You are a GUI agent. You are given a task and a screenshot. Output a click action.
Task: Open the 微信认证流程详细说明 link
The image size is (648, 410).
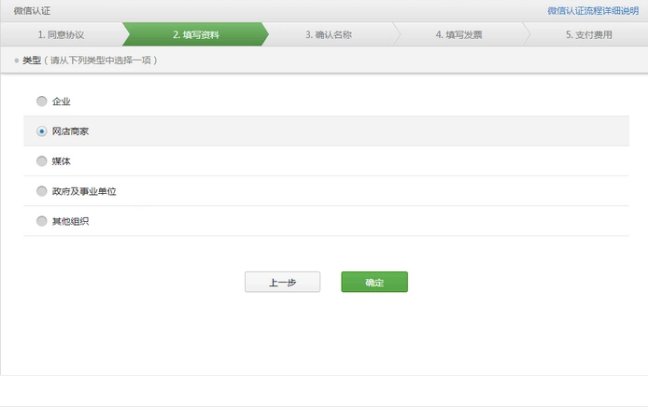click(593, 10)
